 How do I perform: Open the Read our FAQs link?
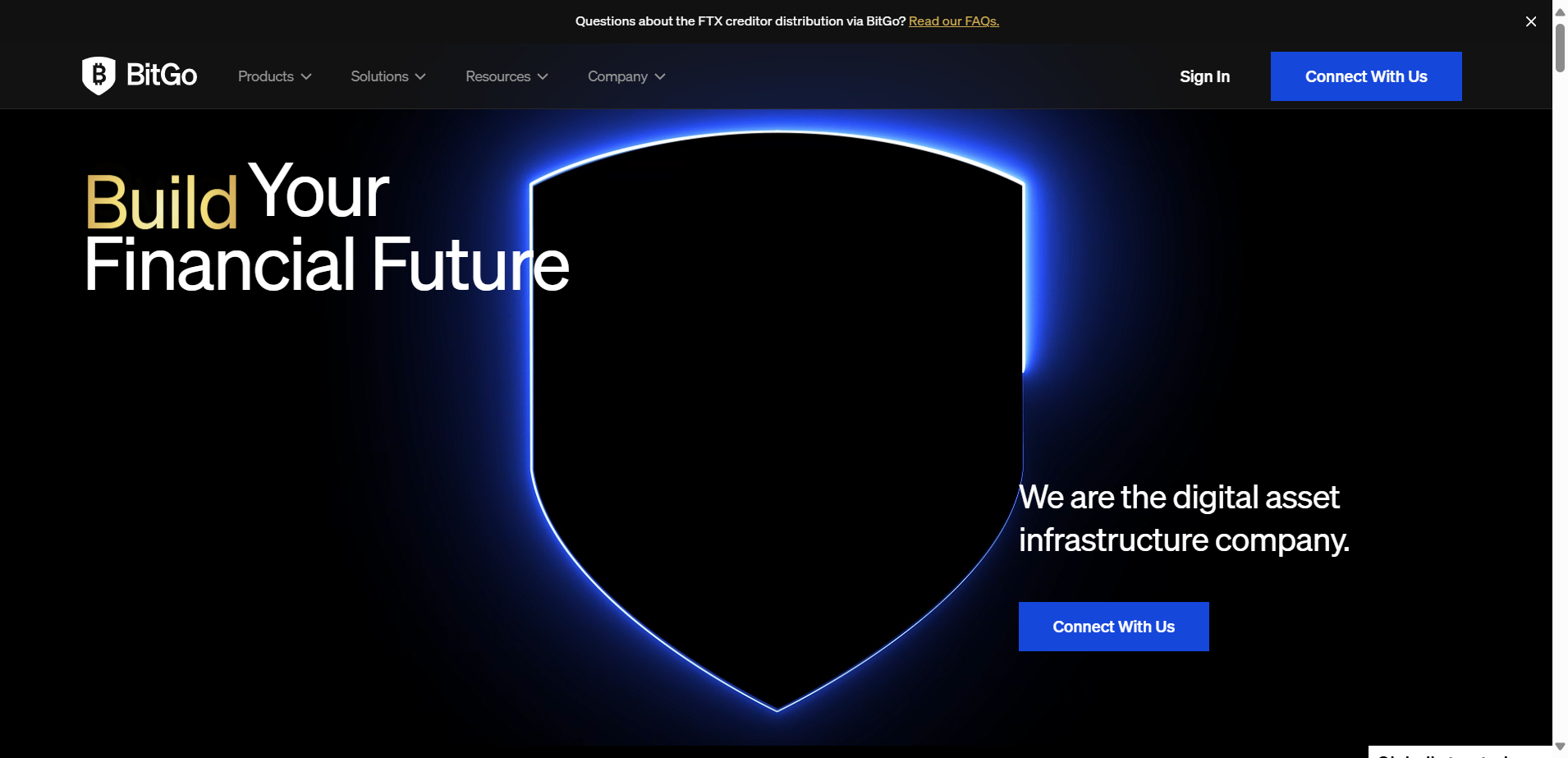(953, 21)
